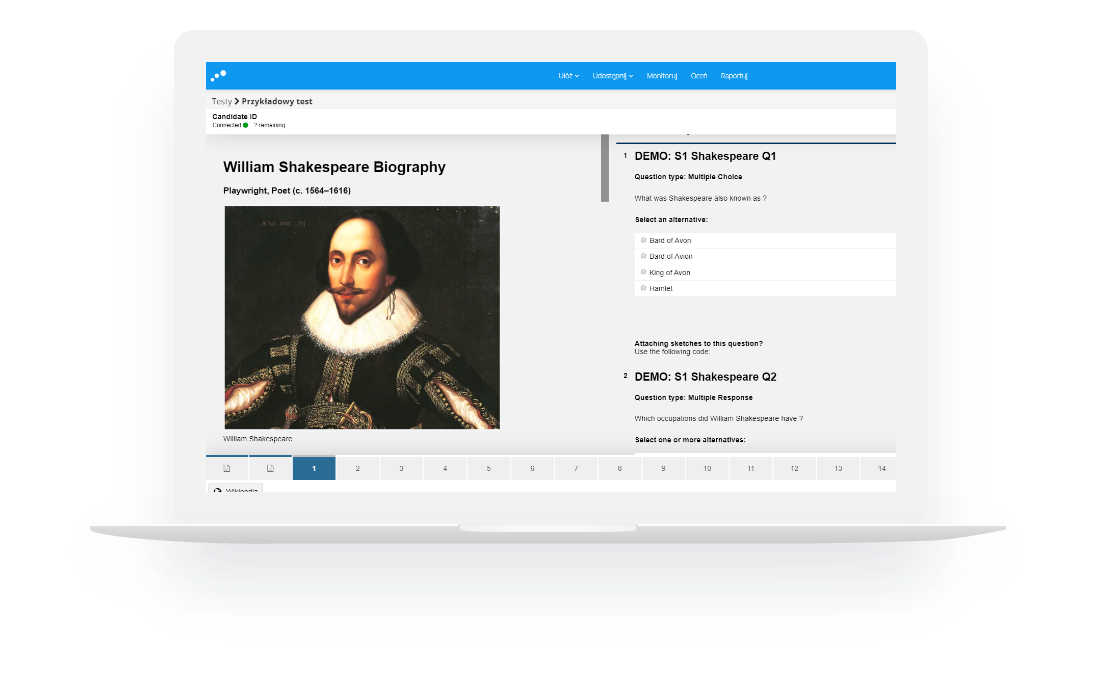
Task: Navigate to question 14 tab
Action: [x=880, y=468]
